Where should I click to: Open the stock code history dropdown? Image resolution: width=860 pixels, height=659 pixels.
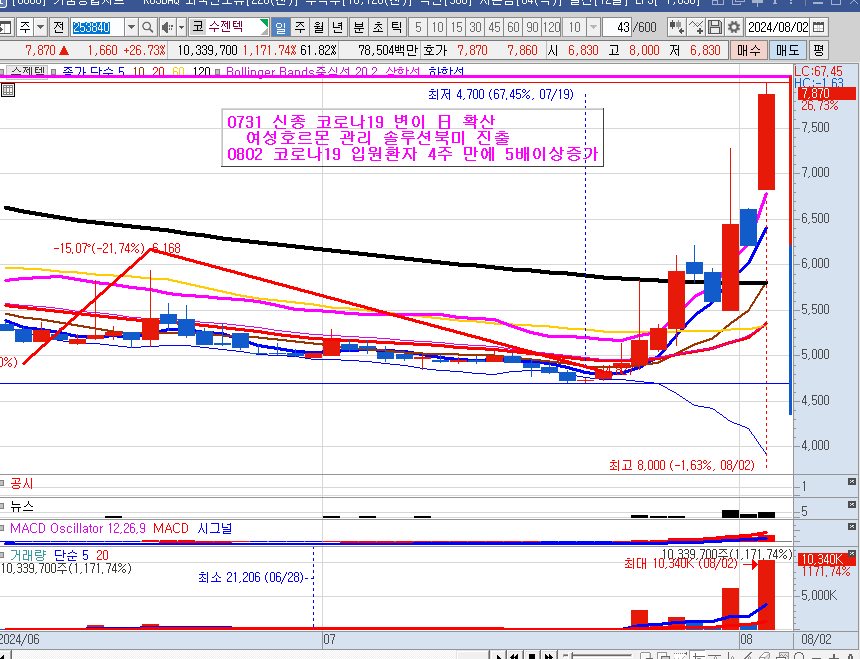click(x=131, y=27)
